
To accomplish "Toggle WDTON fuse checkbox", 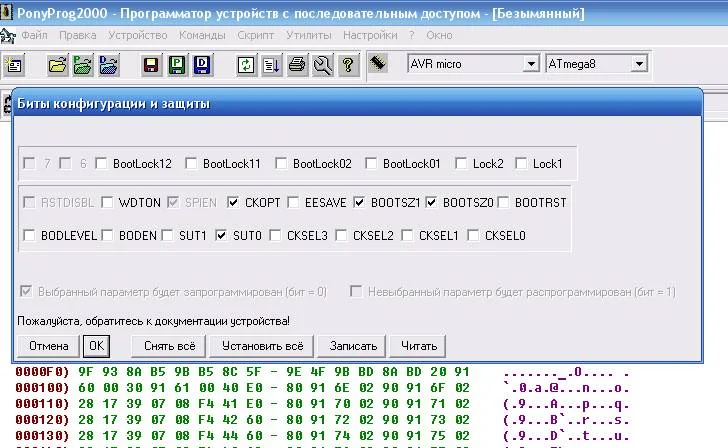I will click(107, 202).
